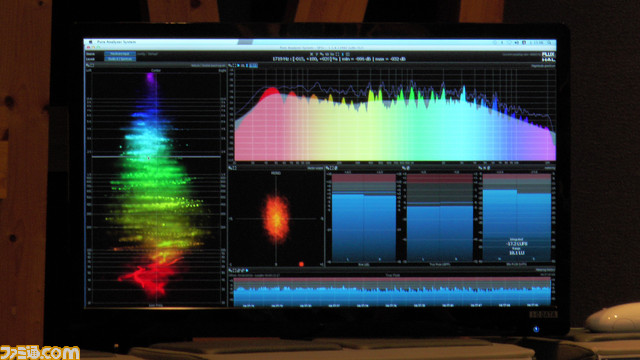Viewport: 640px width, 360px height.
Task: Click the blue Source selection button
Action: [x=120, y=54]
